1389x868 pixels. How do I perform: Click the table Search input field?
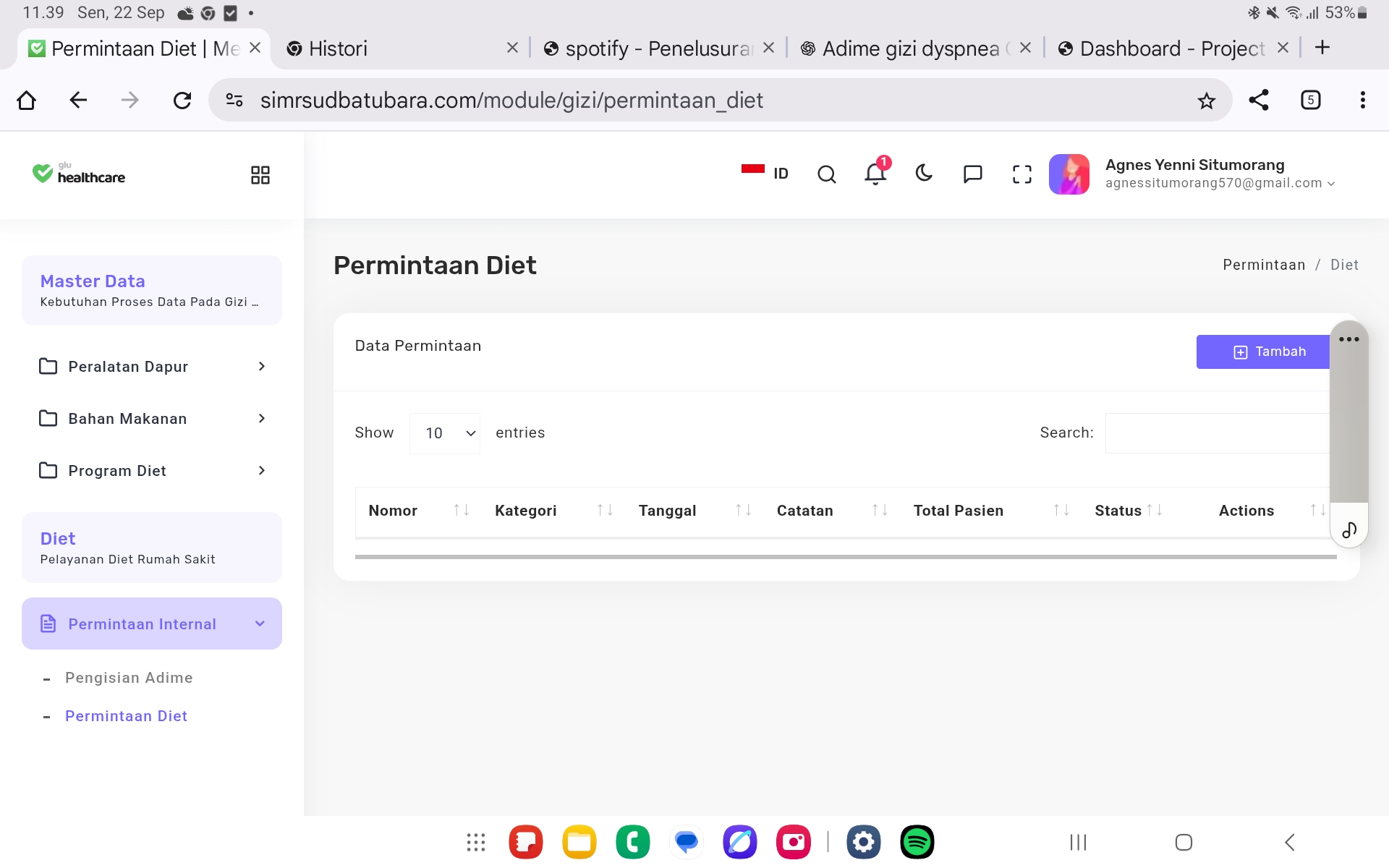pyautogui.click(x=1218, y=433)
